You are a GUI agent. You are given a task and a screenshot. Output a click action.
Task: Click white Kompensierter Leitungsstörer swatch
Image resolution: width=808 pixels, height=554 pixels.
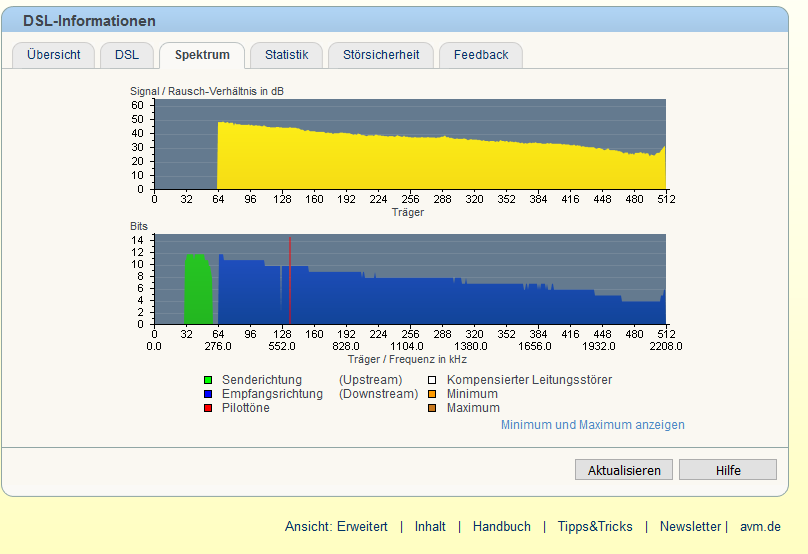(x=432, y=380)
